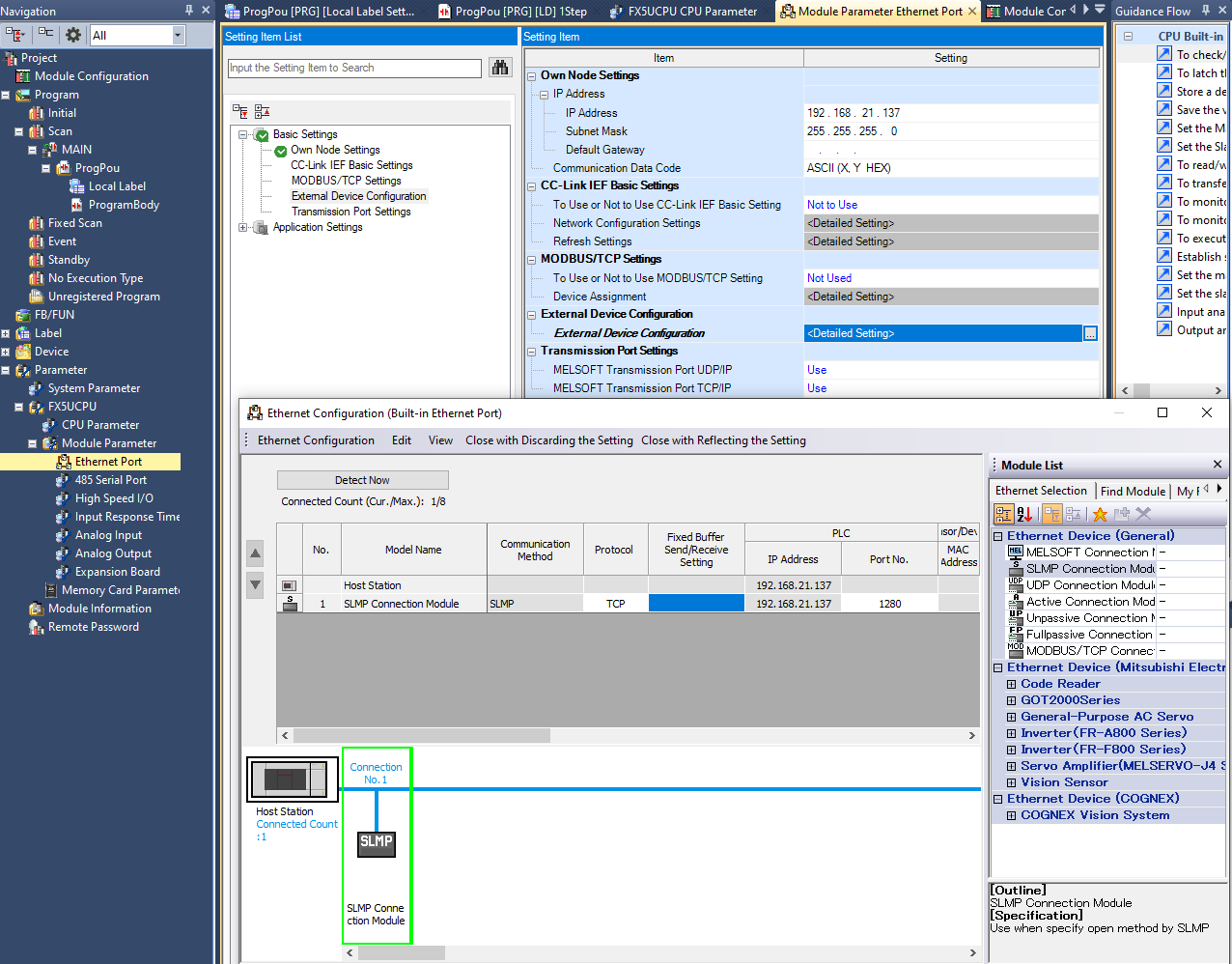Select the UDP Connection Module icon

[1015, 584]
